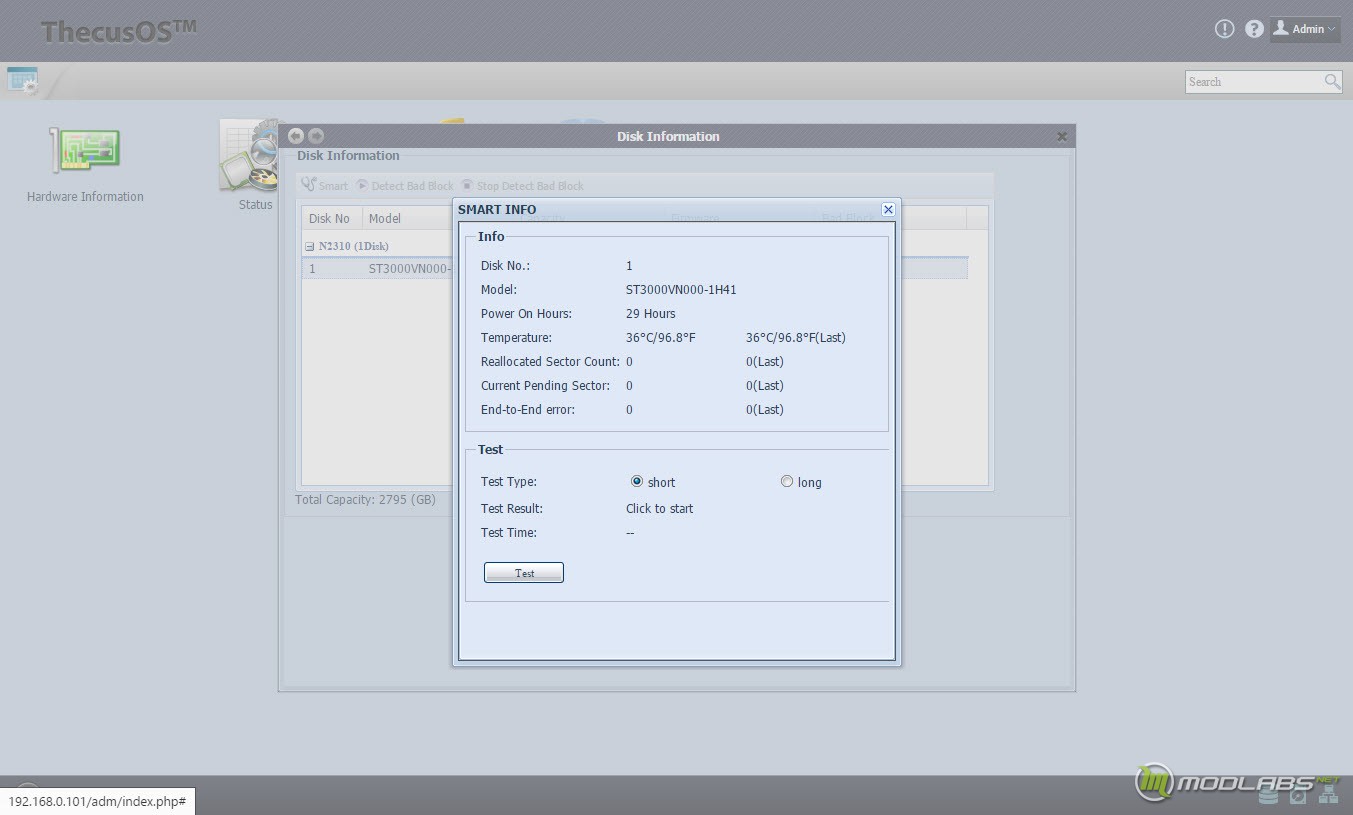This screenshot has height=815, width=1353.
Task: Click Stop Detect Bad Block
Action: tap(522, 186)
